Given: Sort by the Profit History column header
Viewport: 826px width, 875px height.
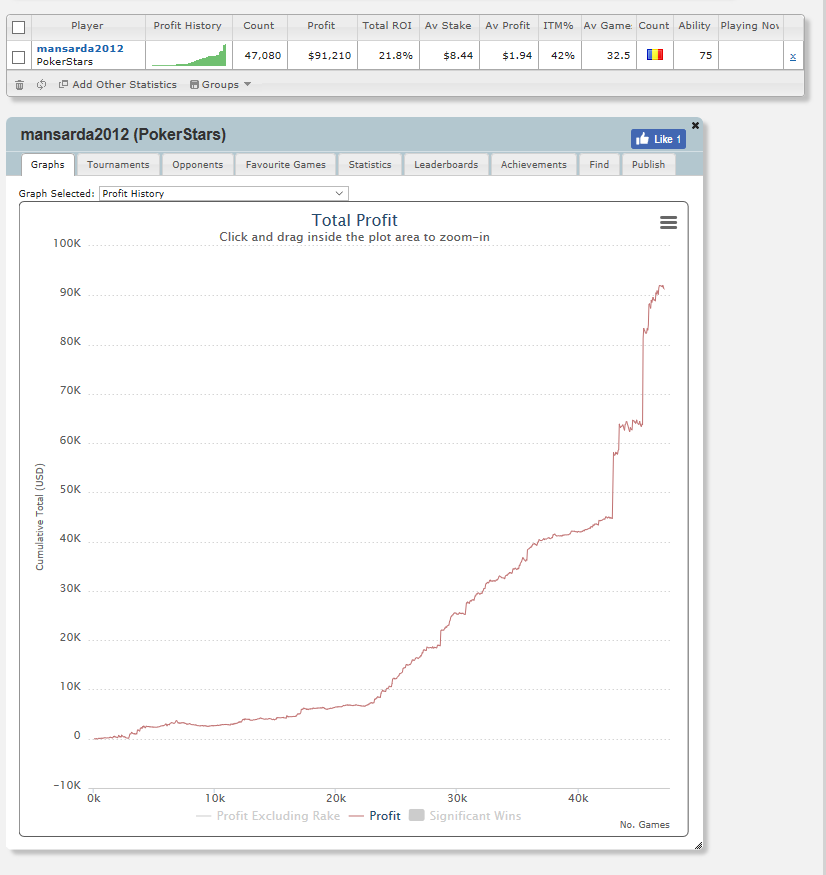Looking at the screenshot, I should (x=188, y=26).
